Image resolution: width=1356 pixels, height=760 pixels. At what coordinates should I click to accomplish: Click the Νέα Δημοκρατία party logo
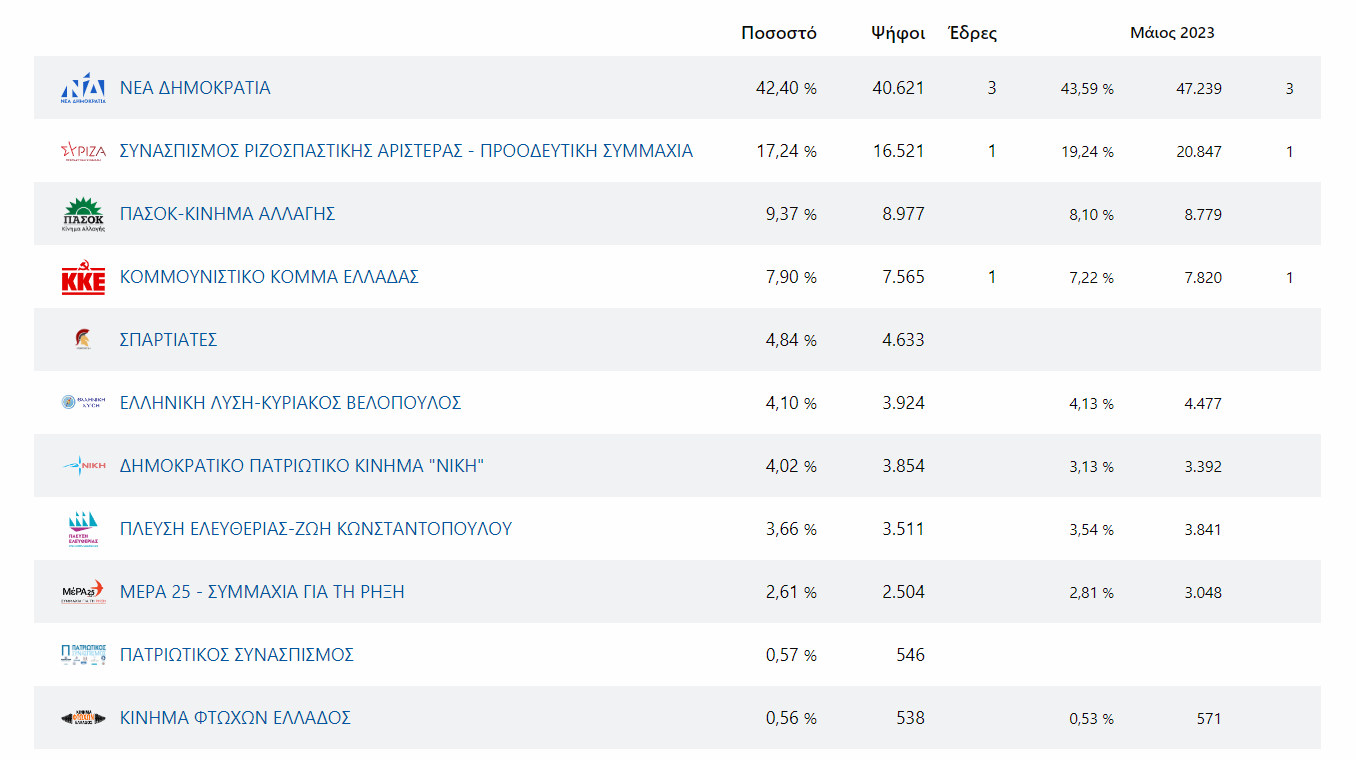tap(83, 88)
